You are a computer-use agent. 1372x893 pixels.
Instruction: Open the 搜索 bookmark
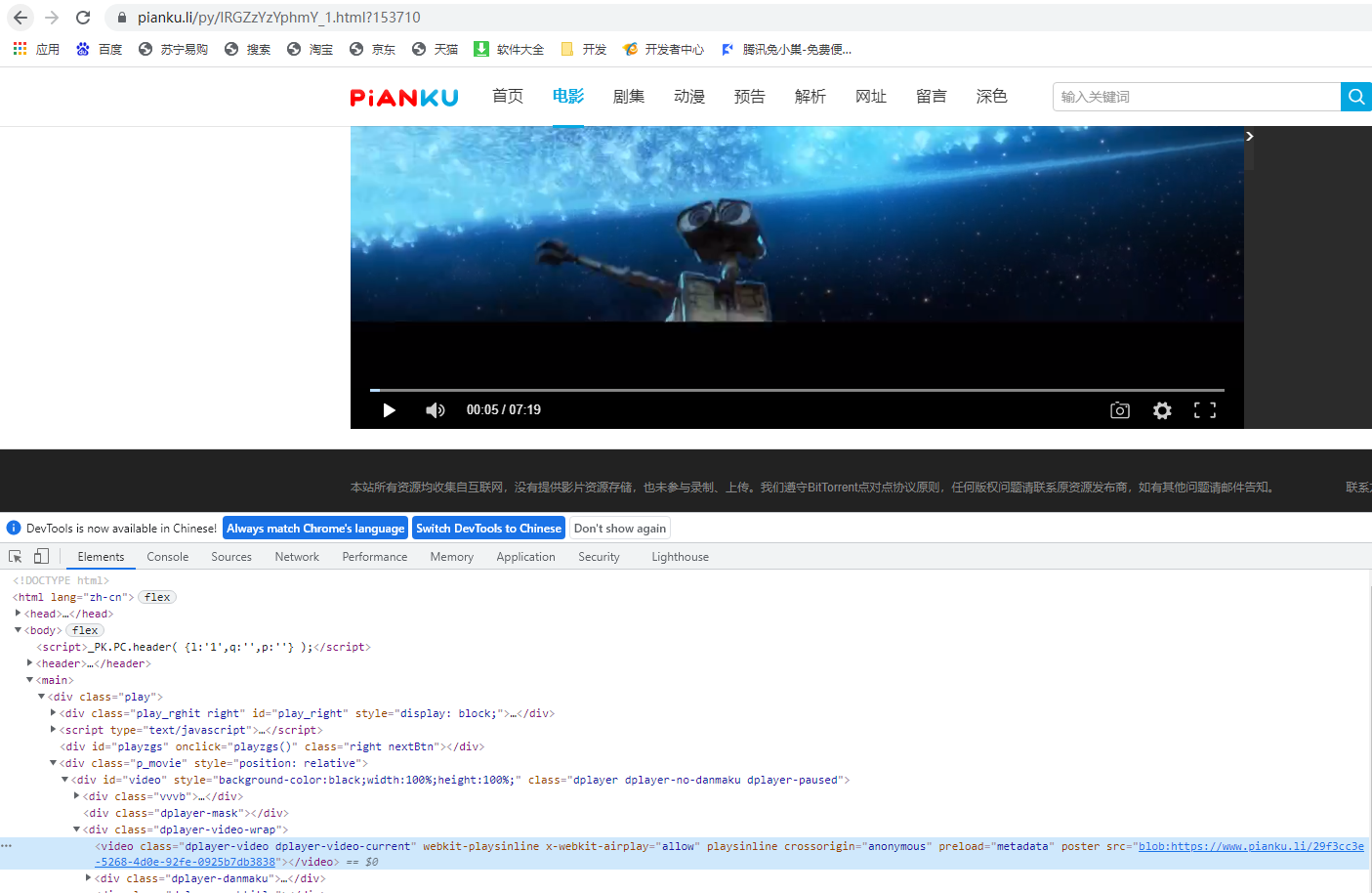[x=247, y=49]
